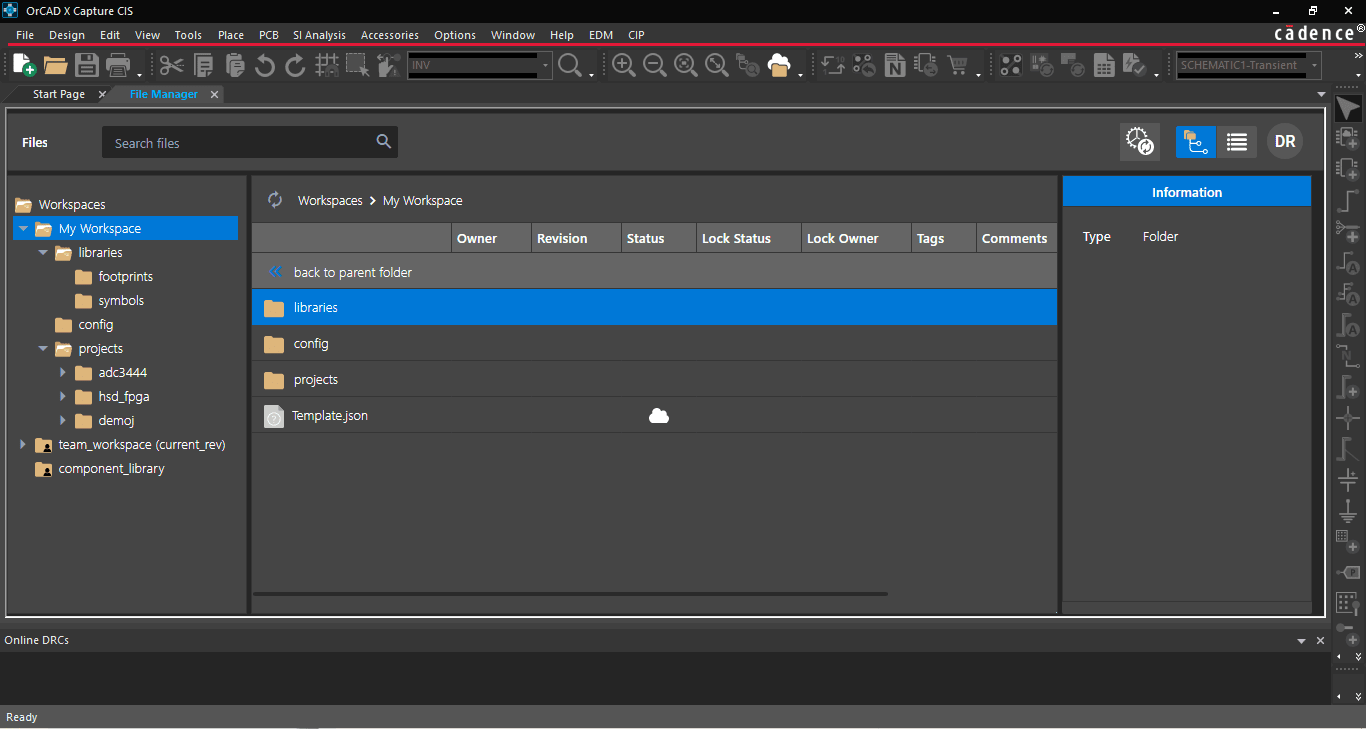Click the Zoom out magnifier icon

tap(655, 65)
